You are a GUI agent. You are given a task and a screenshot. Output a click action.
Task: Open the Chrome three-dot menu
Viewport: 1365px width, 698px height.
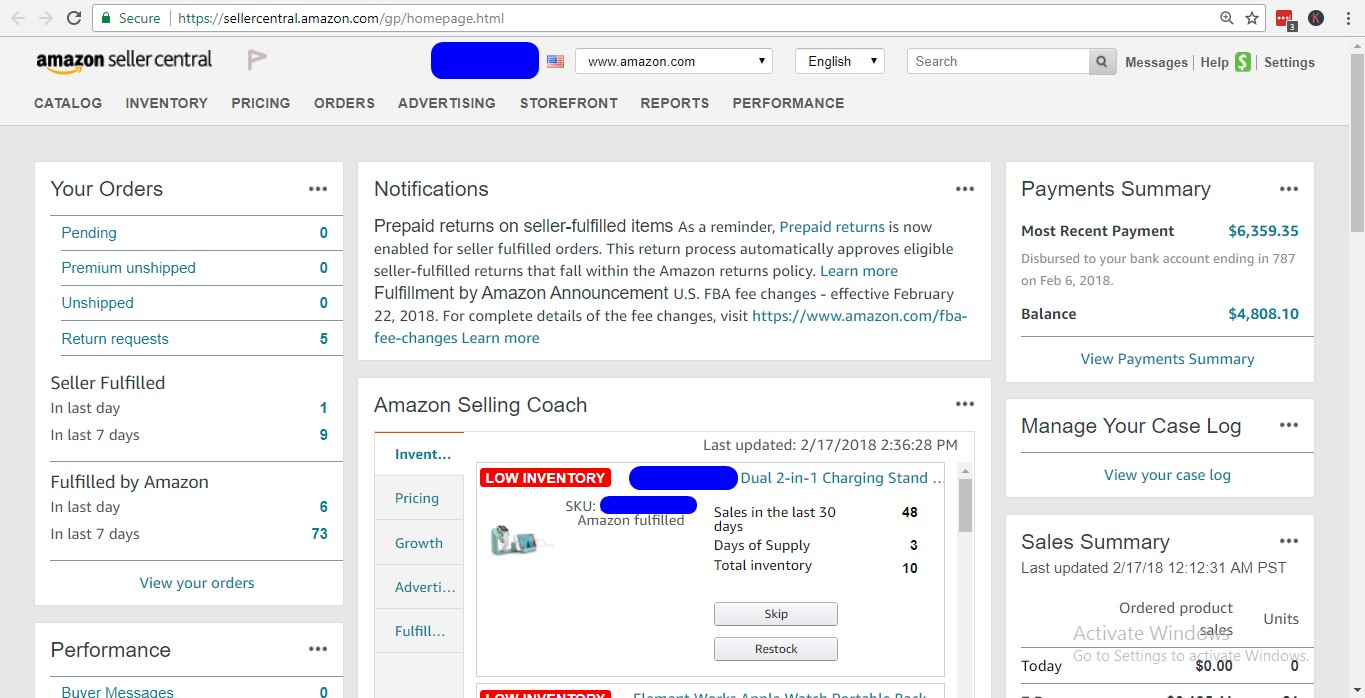[1346, 18]
